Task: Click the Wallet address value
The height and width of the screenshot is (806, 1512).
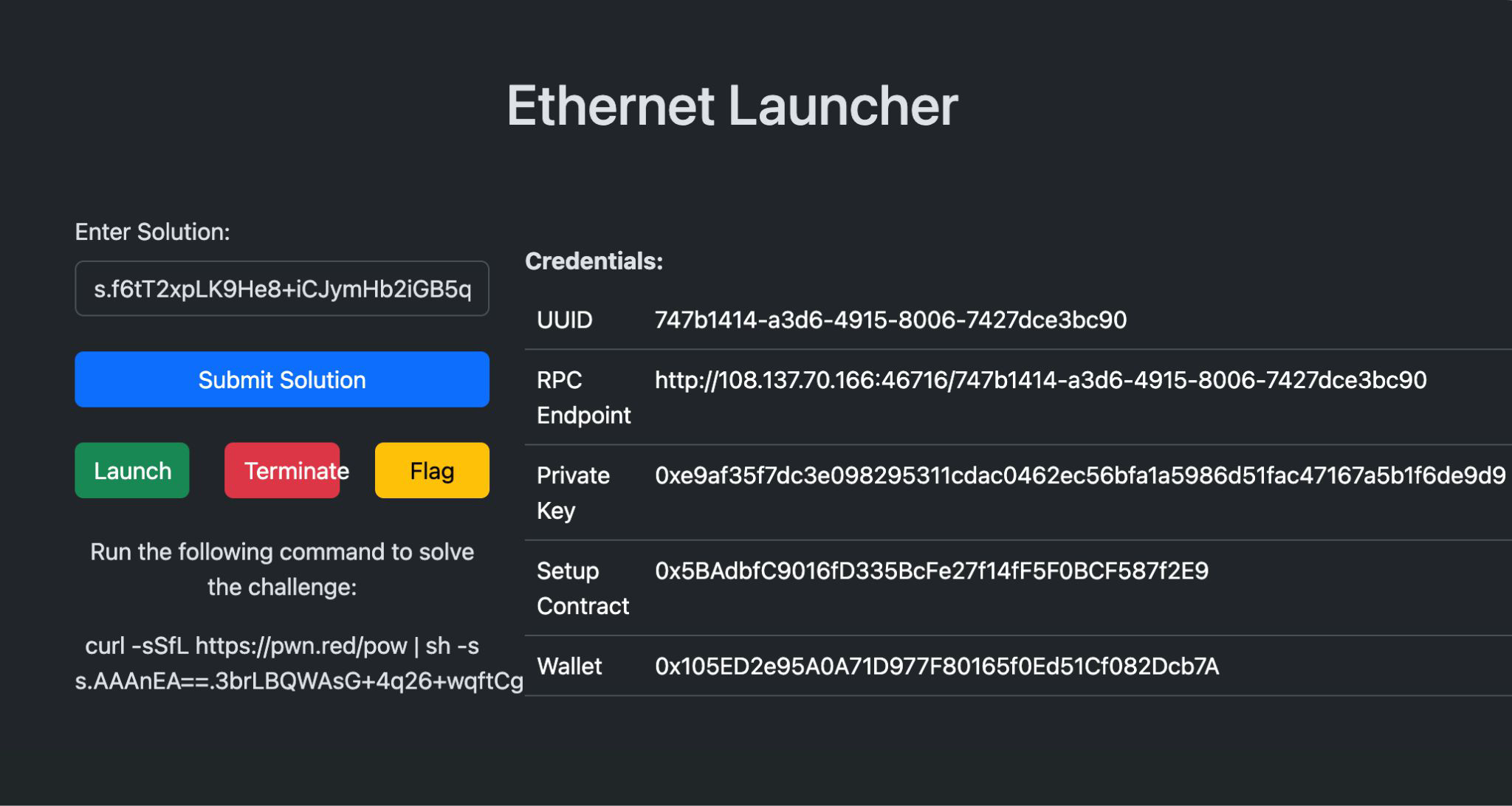Action: point(936,666)
